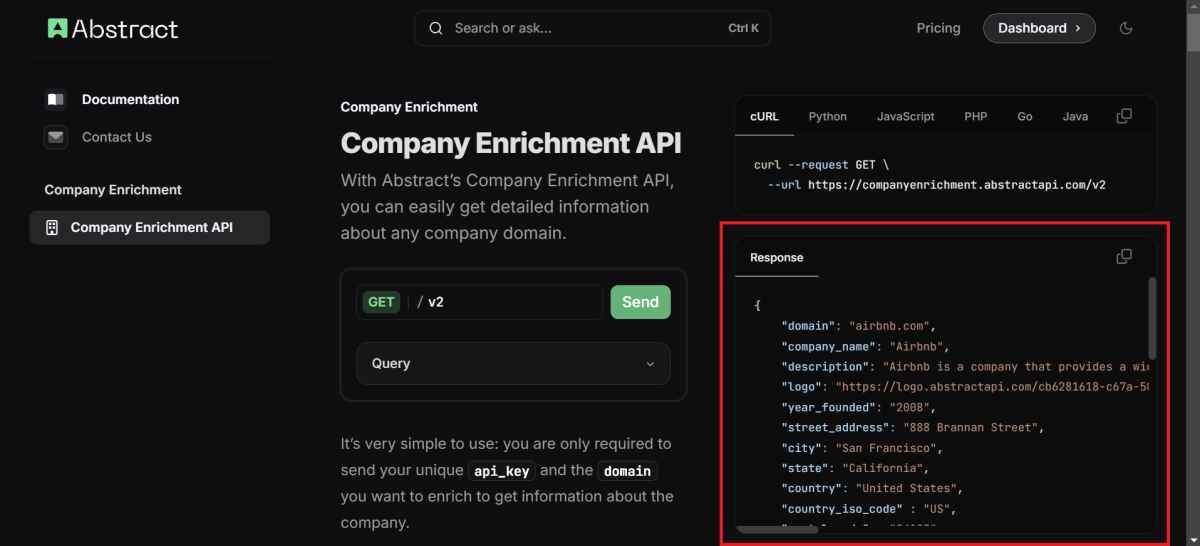Click the api_key inline code
This screenshot has width=1200, height=546.
[504, 471]
